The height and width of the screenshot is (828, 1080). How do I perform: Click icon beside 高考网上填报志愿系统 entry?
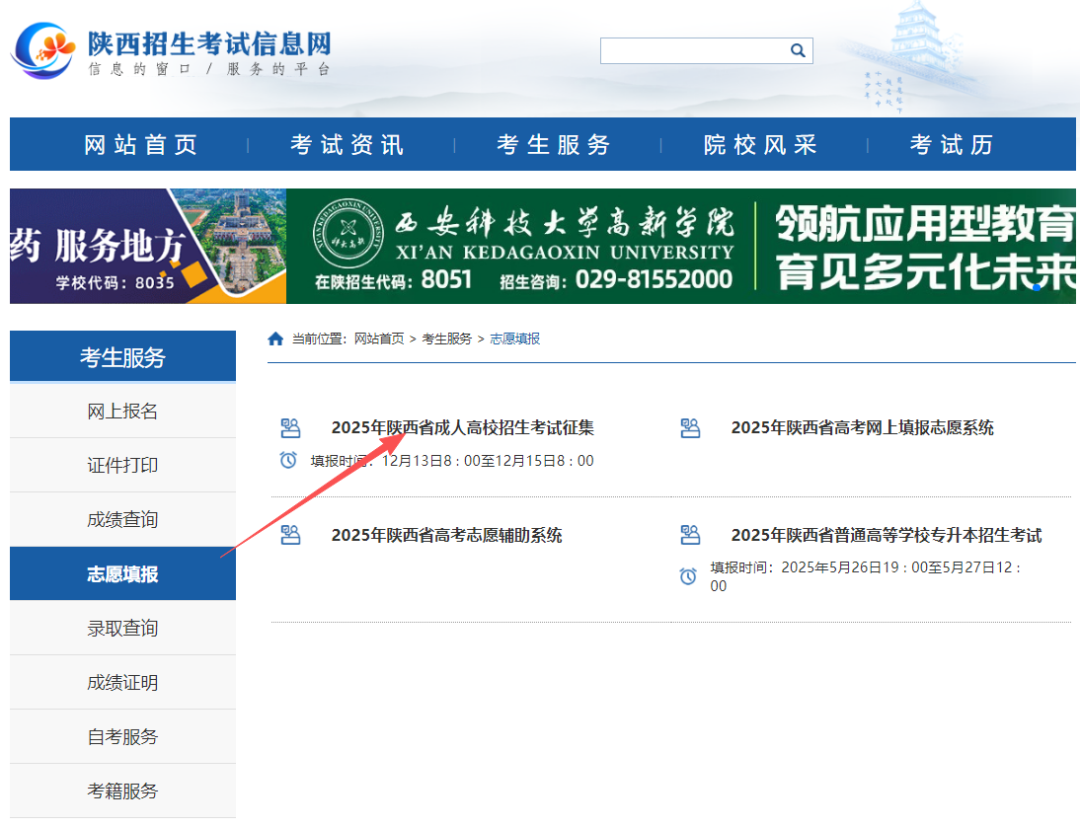690,428
